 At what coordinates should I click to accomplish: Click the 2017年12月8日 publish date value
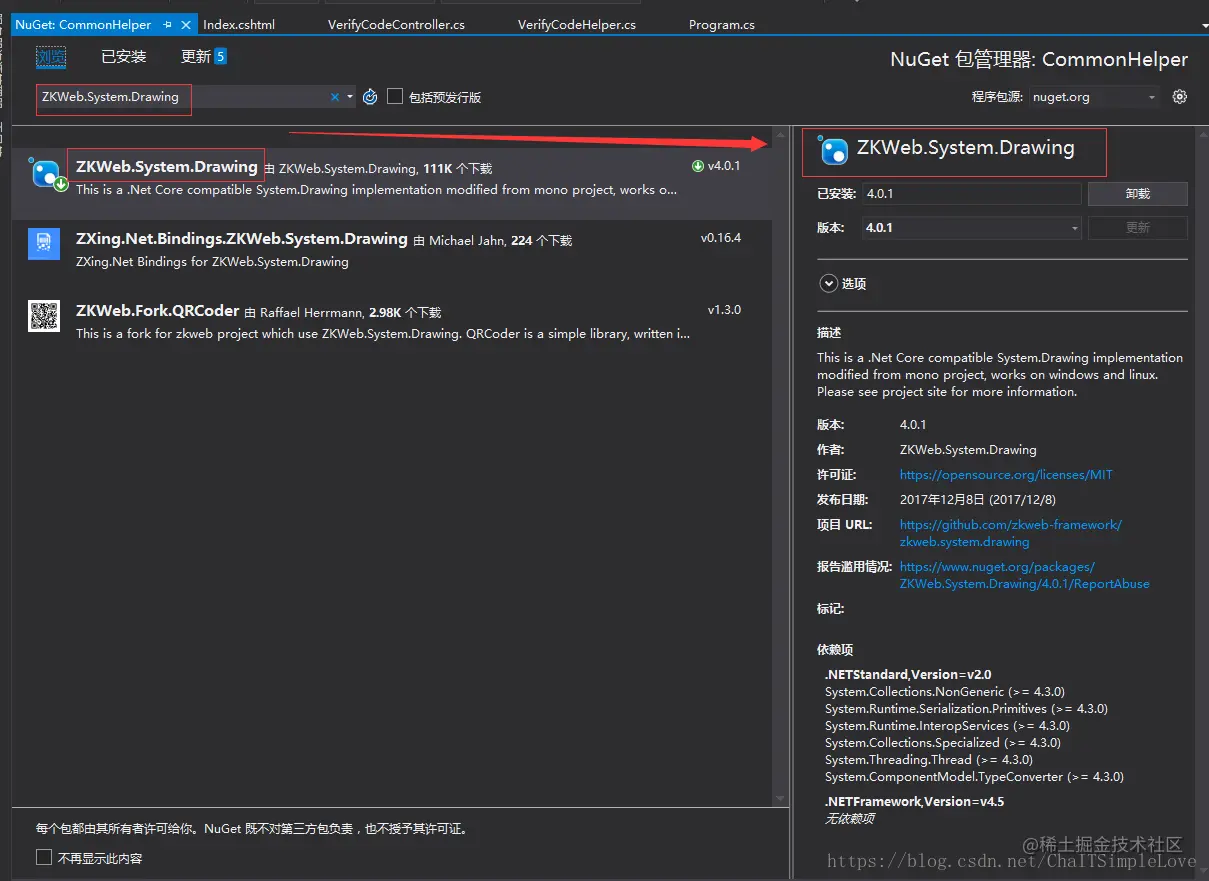[x=978, y=499]
